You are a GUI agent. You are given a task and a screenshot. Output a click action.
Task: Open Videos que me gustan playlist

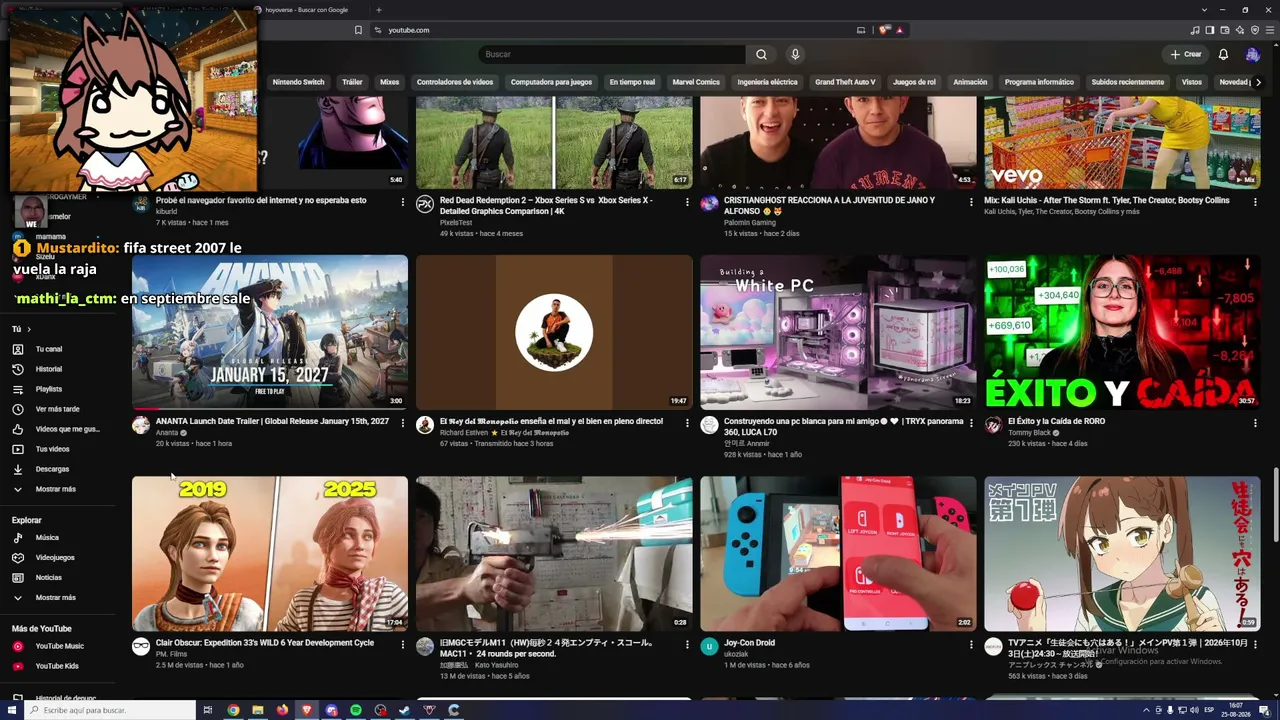coord(58,429)
